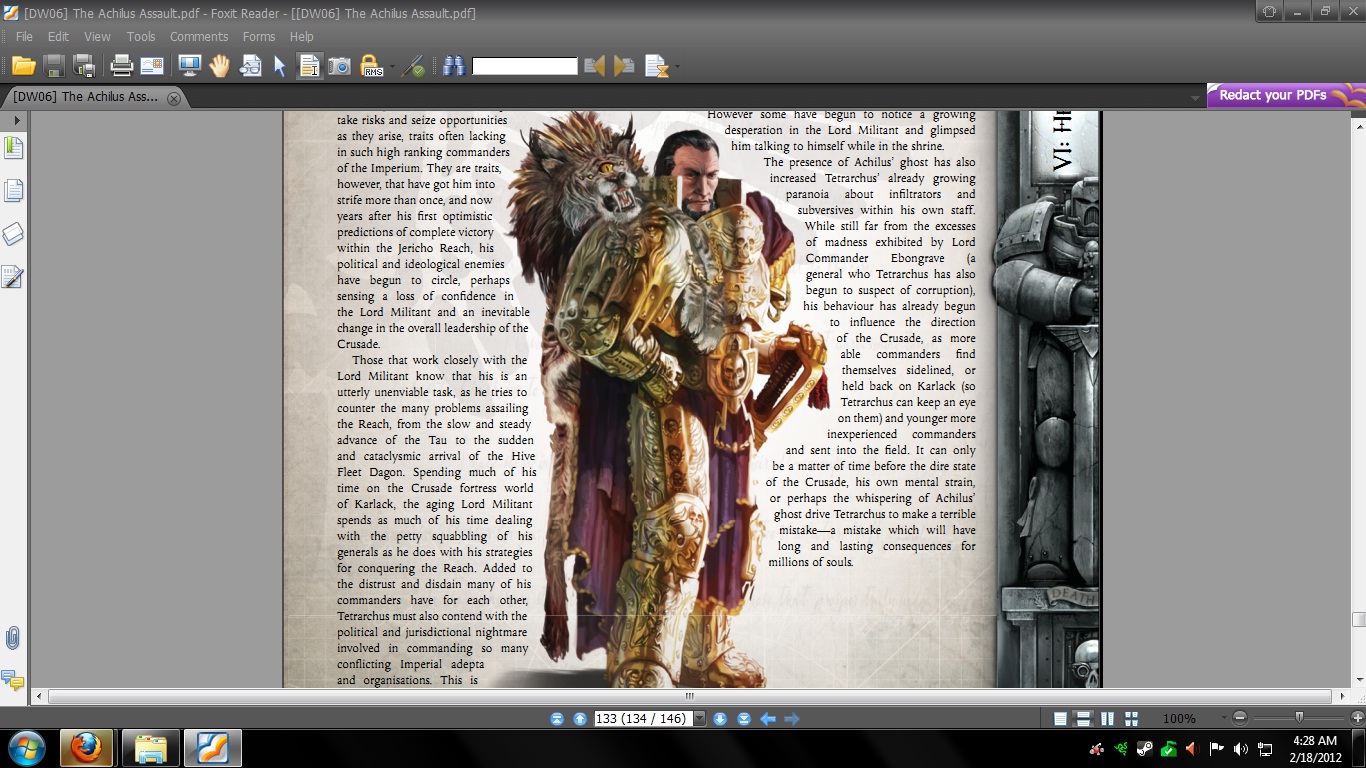1366x768 pixels.
Task: Click the page number input box
Action: [643, 719]
